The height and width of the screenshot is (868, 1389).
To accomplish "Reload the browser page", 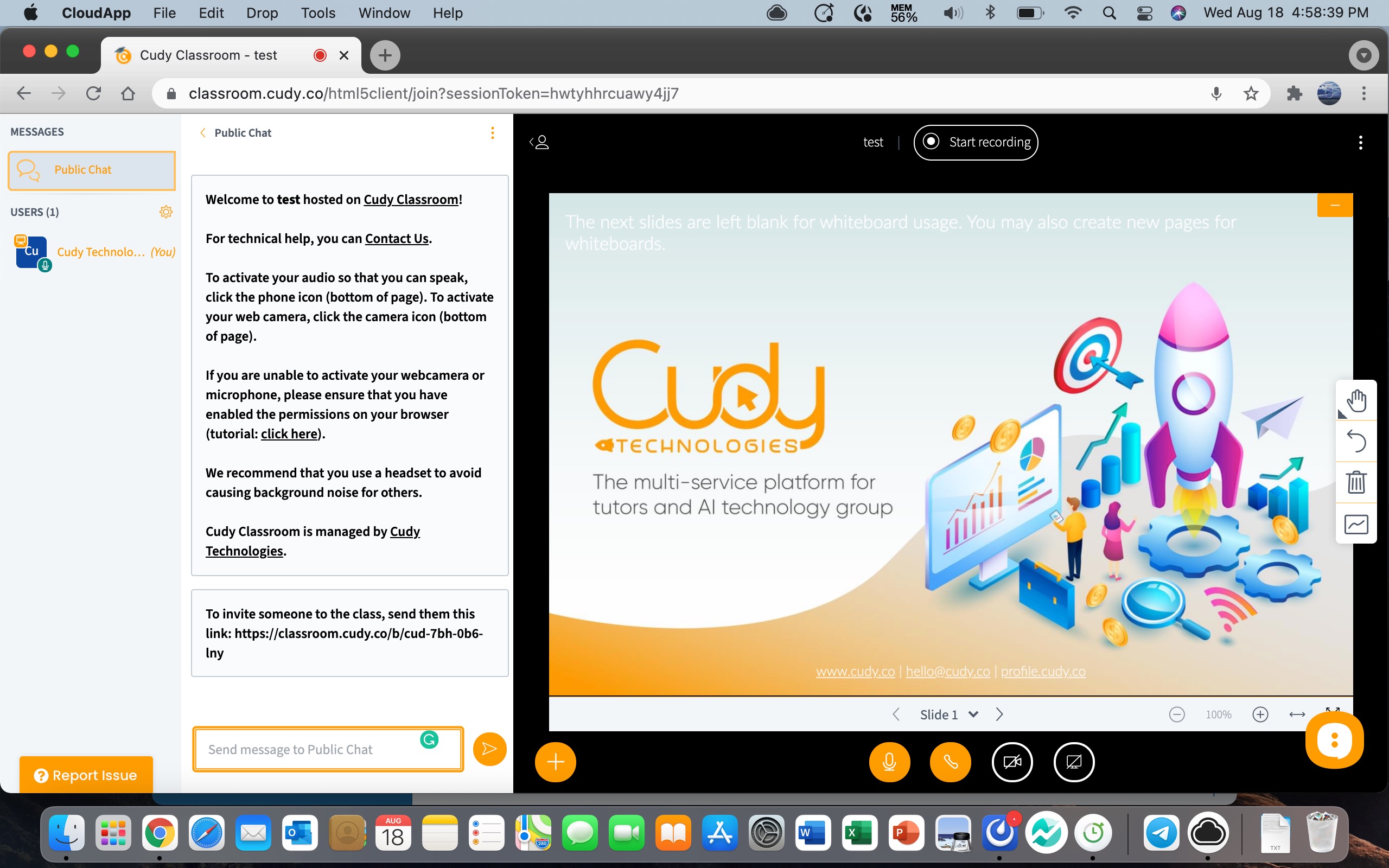I will (x=93, y=93).
